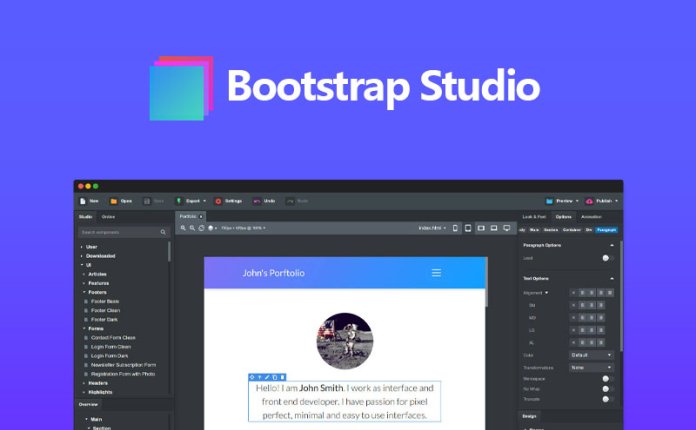Image resolution: width=696 pixels, height=430 pixels.
Task: Select the laptop viewport icon
Action: click(494, 228)
